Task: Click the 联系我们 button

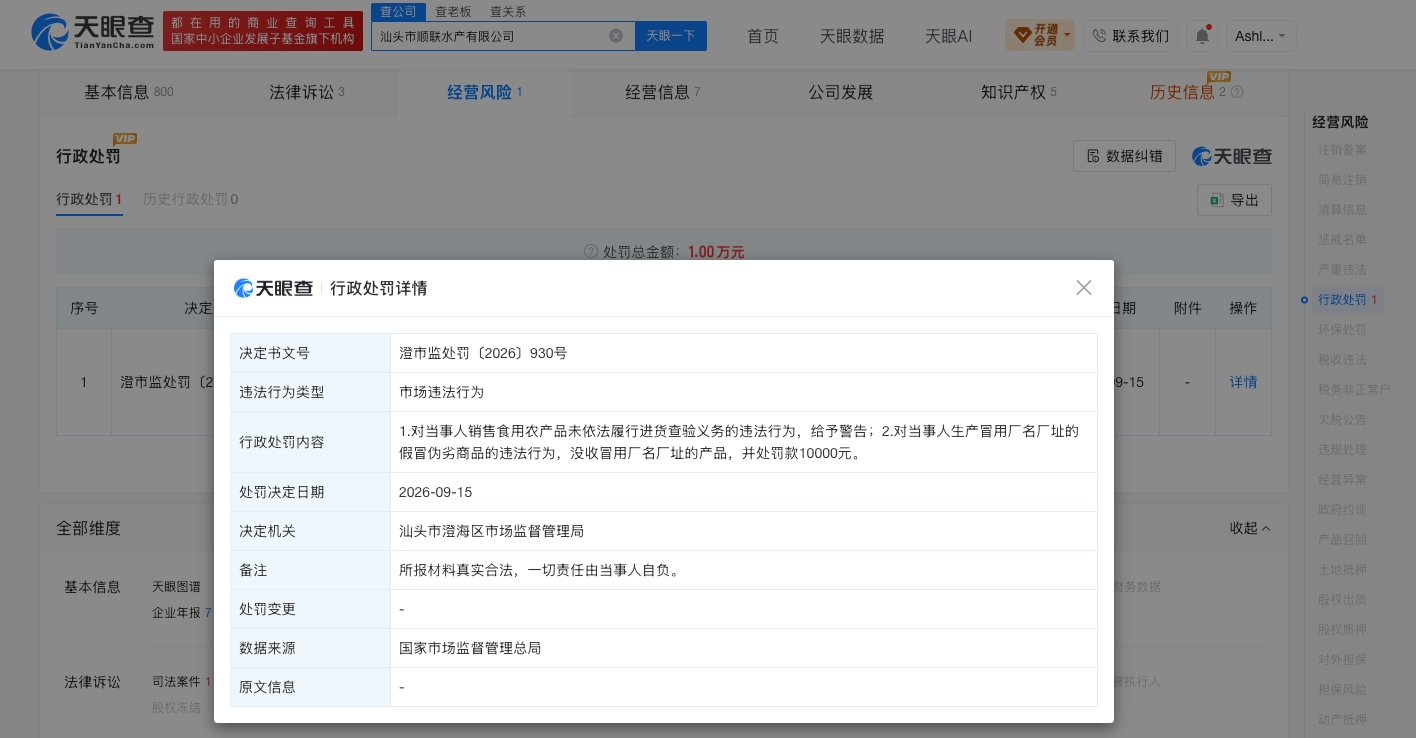Action: 1131,36
